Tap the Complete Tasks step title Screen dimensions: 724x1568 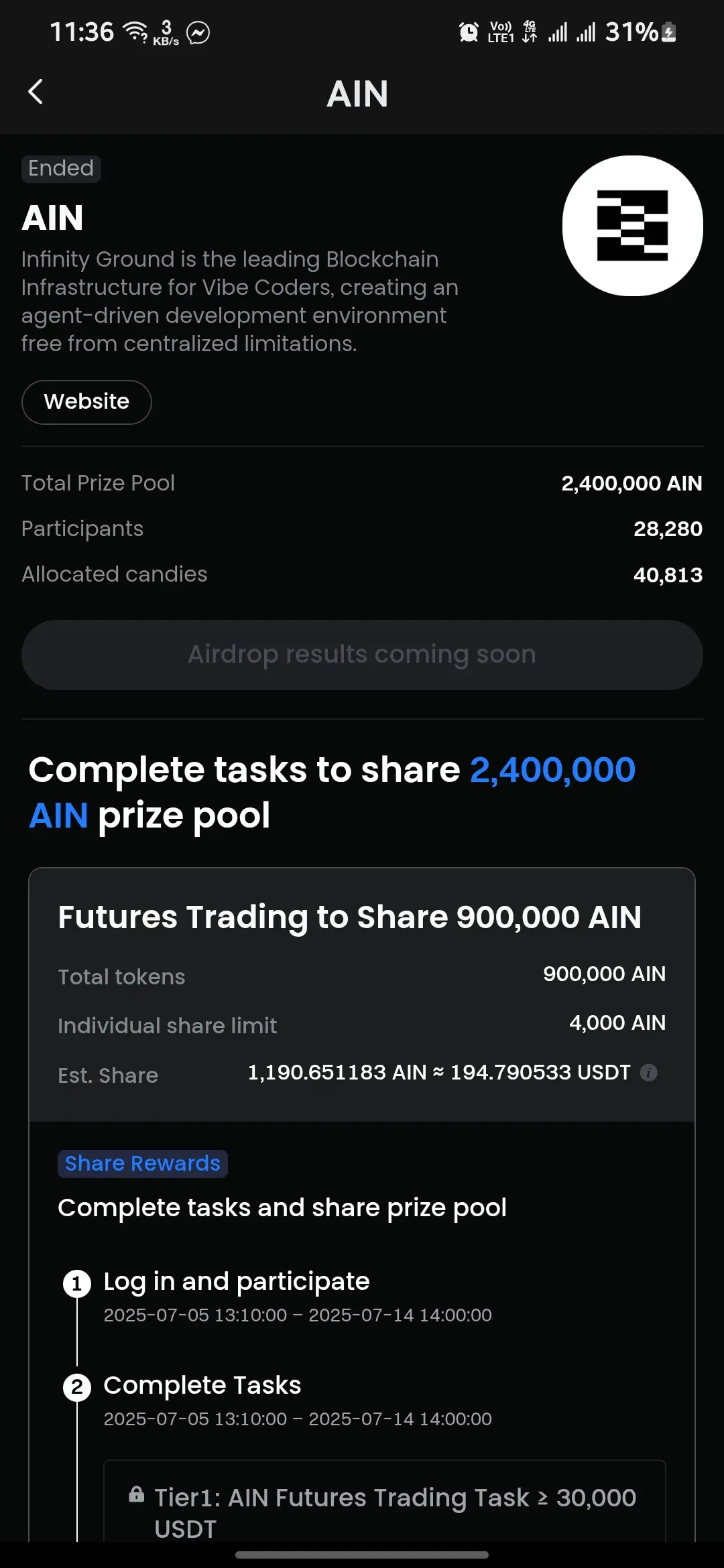point(202,1385)
